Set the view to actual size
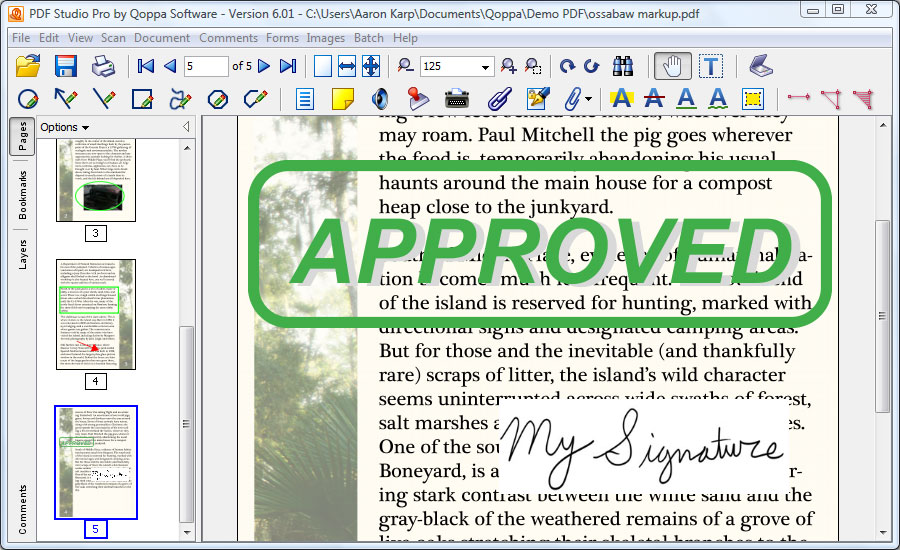Viewport: 900px width, 550px height. (x=323, y=66)
